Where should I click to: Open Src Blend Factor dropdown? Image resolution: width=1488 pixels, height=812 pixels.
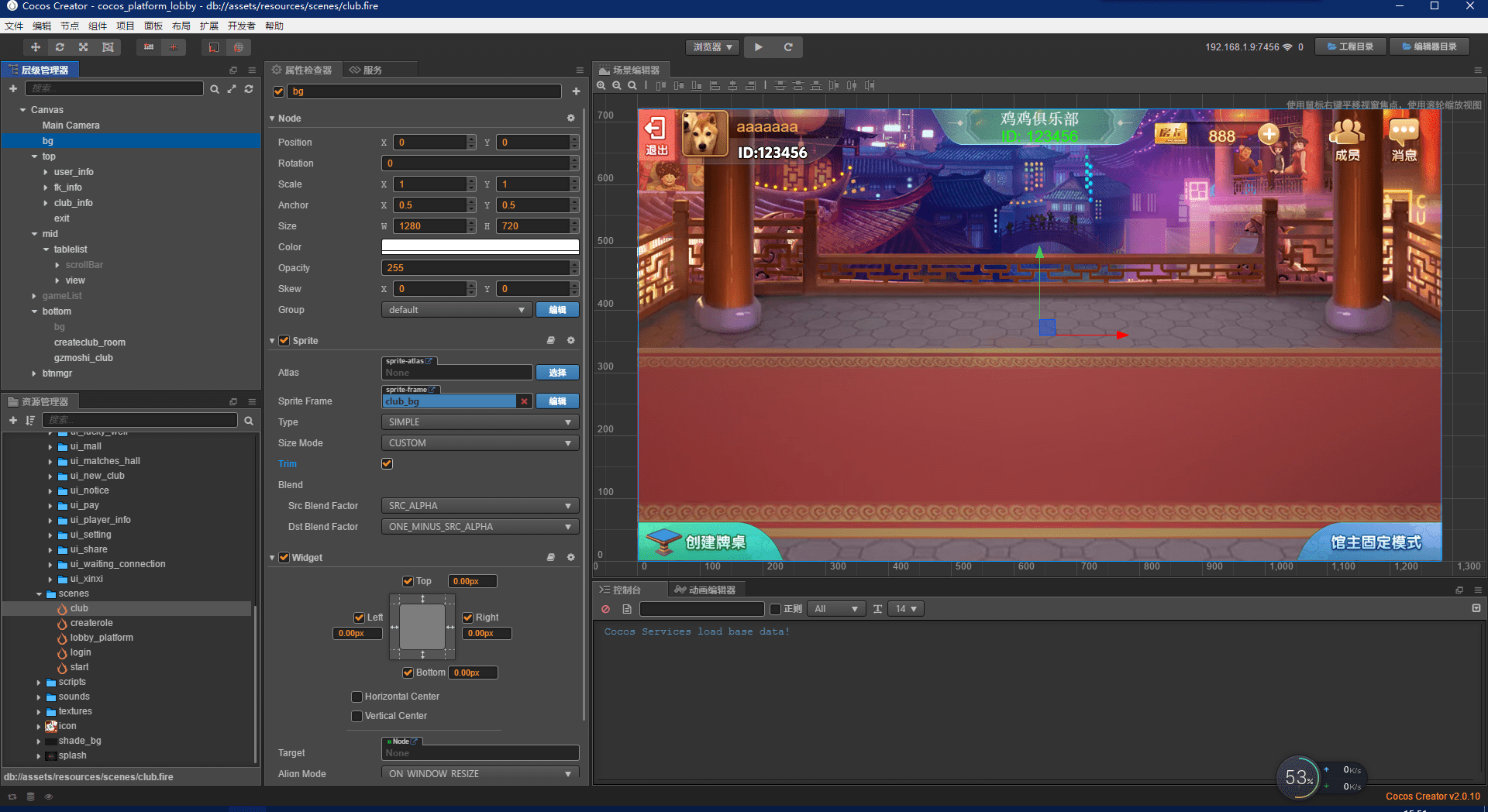480,506
